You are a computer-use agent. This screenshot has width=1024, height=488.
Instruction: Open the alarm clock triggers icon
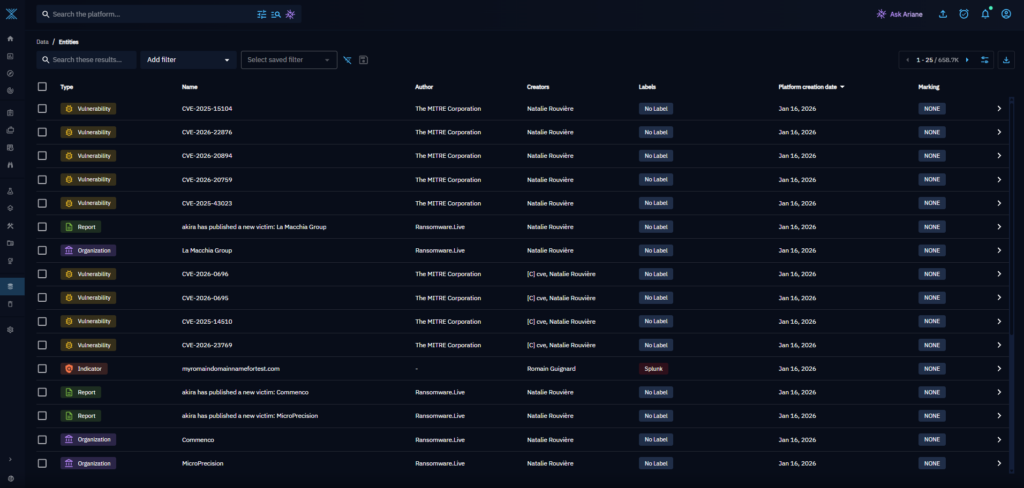coord(964,14)
